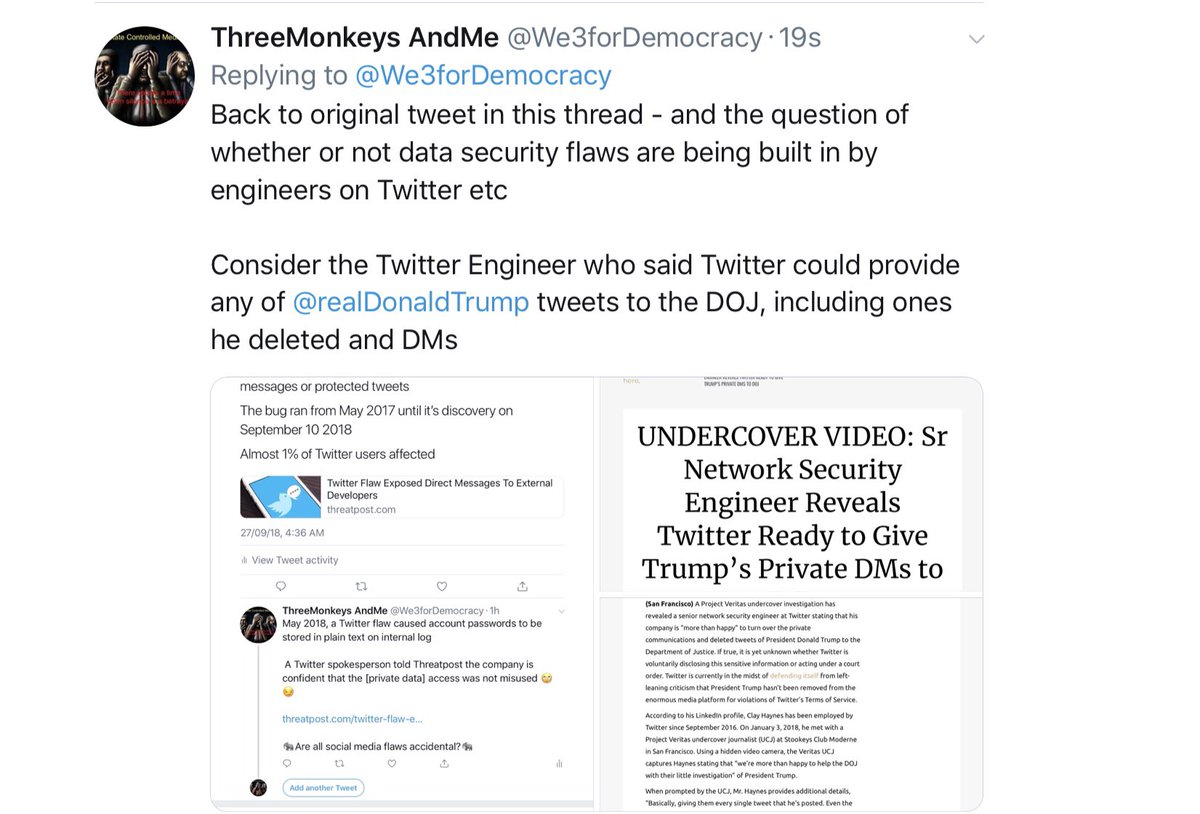Screen dimensions: 1200x814
Task: Open the left embedded tweet screenshot
Action: pyautogui.click(x=402, y=593)
